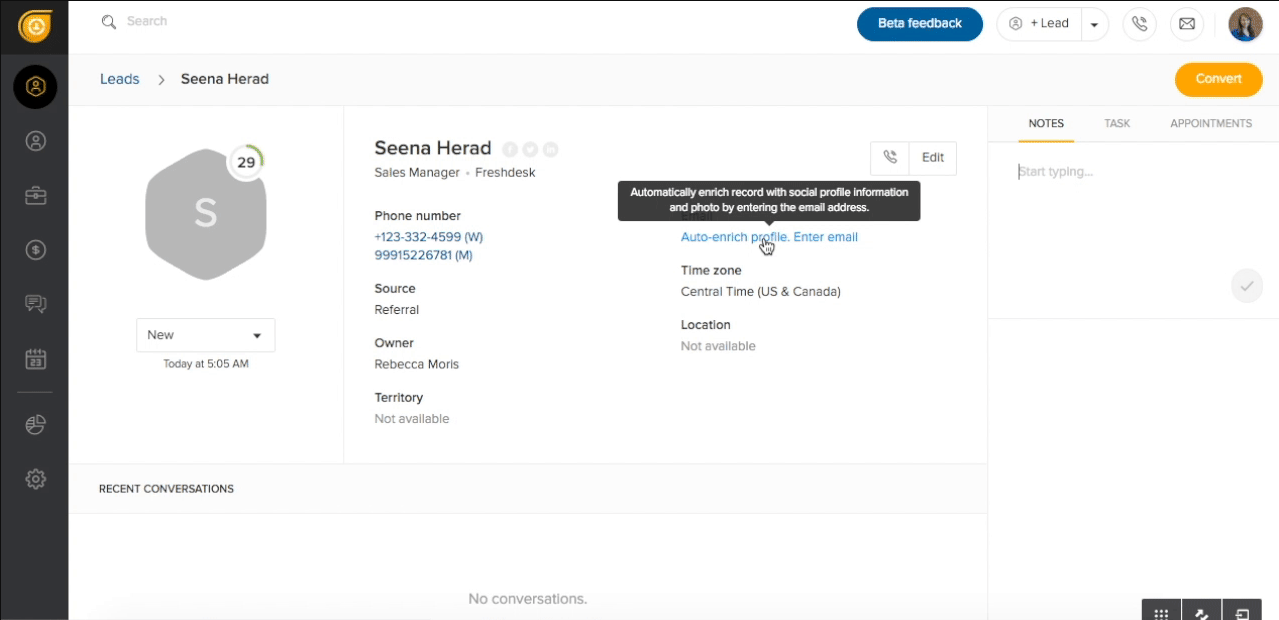
Task: Click the phone call icon beside Edit
Action: pyautogui.click(x=890, y=158)
